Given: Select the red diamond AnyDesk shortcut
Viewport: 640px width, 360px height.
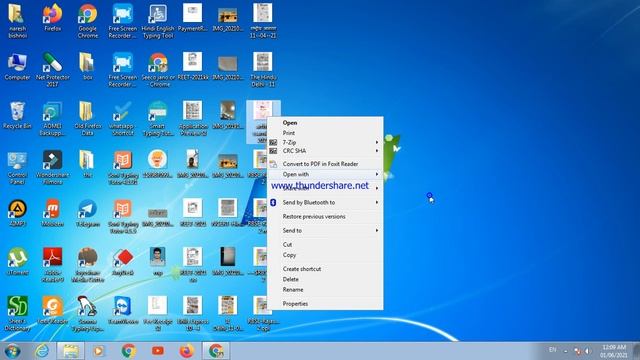Looking at the screenshot, I should pos(122,262).
